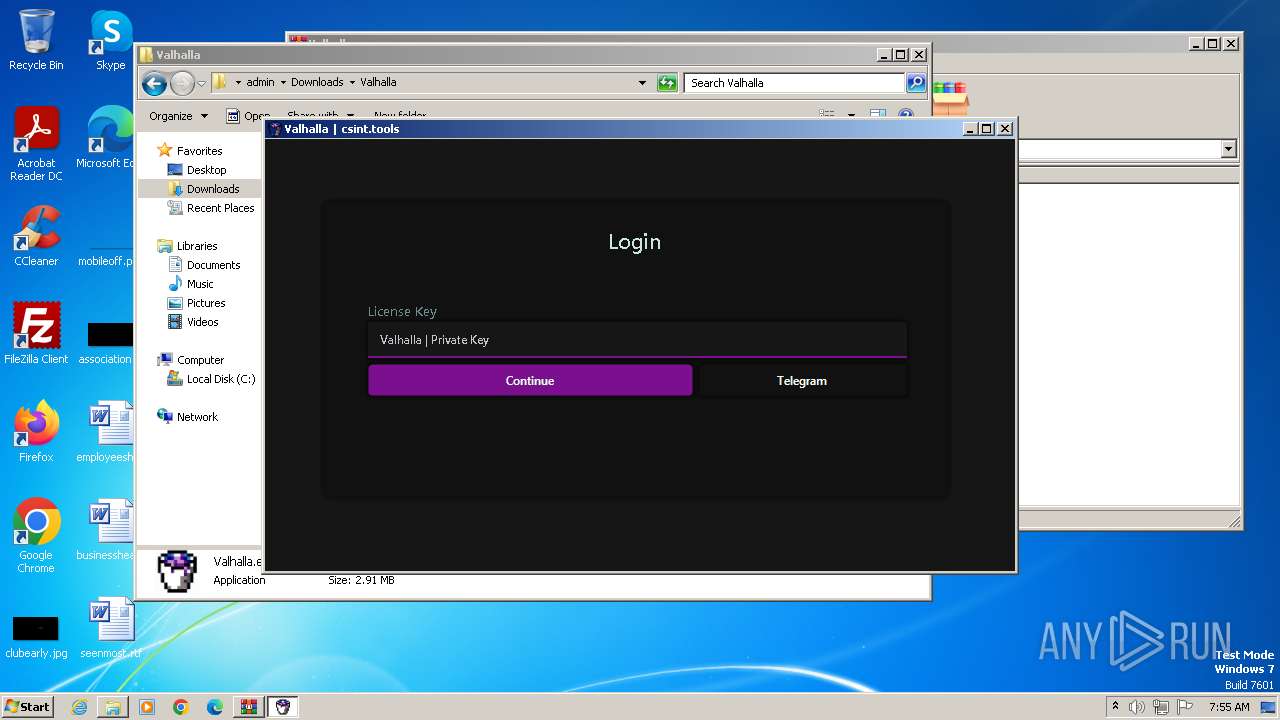1280x720 pixels.
Task: Switch to Valhalla app taskbar button
Action: tap(283, 707)
